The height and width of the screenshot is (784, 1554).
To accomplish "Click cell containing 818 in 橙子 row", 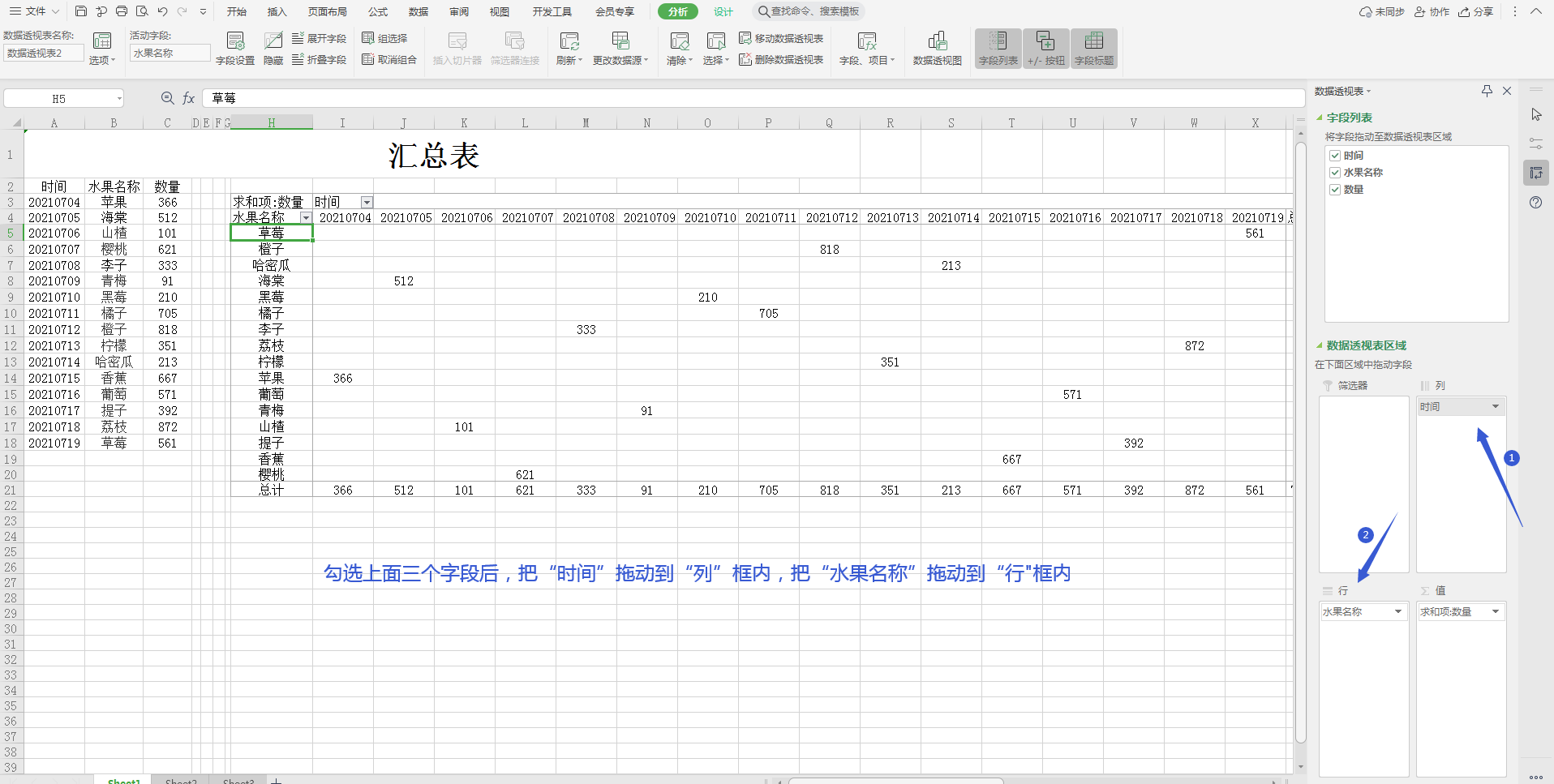I will [x=829, y=250].
